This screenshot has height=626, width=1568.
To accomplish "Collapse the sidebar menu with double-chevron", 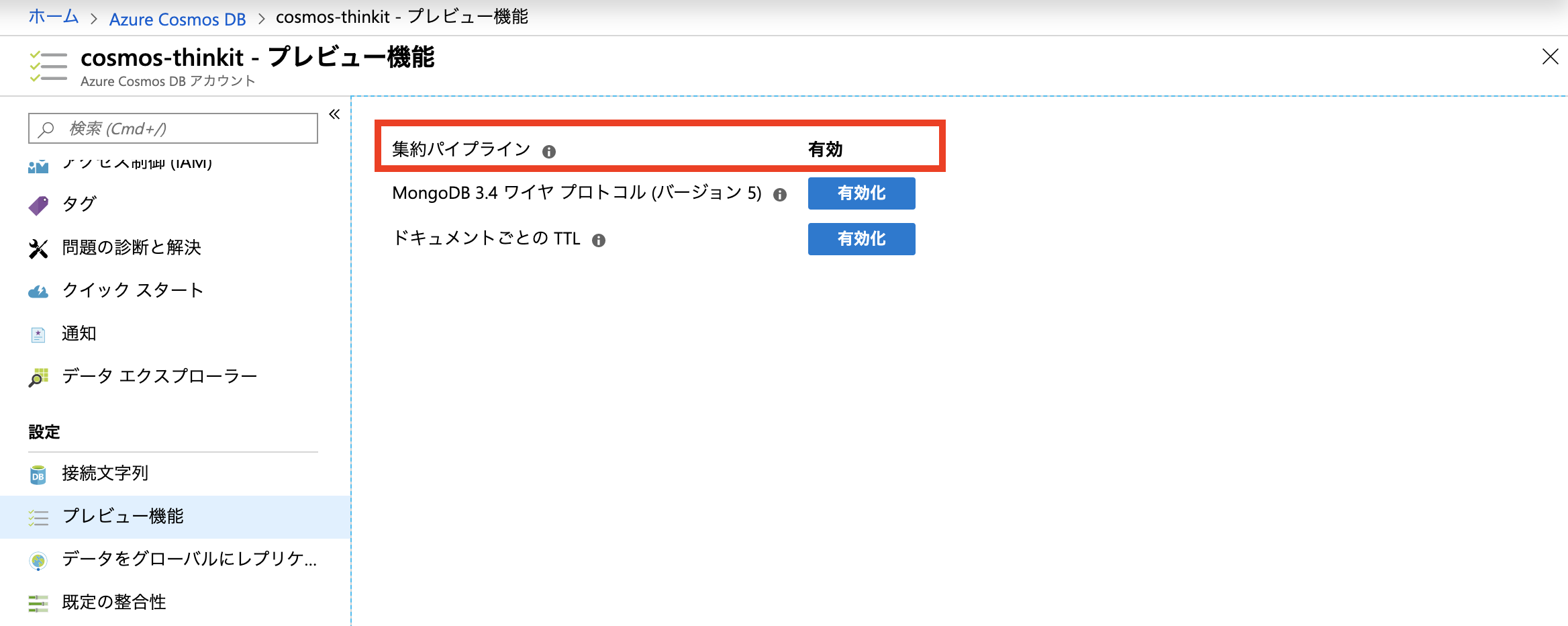I will 334,114.
